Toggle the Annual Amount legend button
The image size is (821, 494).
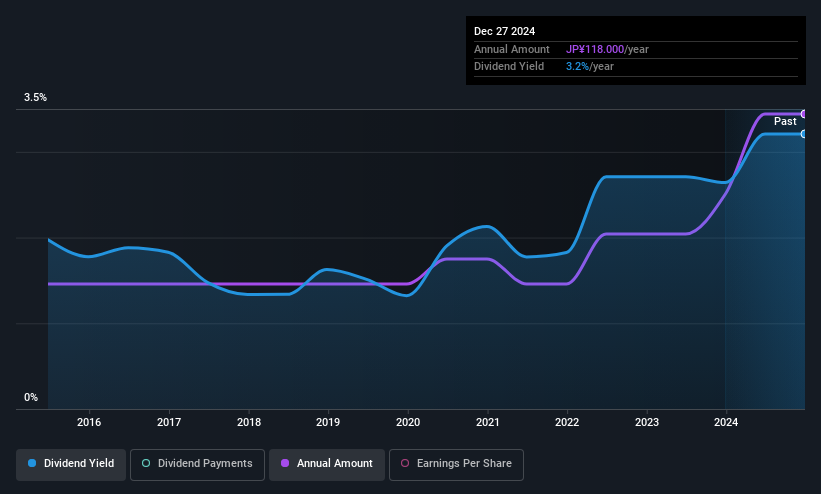pyautogui.click(x=327, y=464)
